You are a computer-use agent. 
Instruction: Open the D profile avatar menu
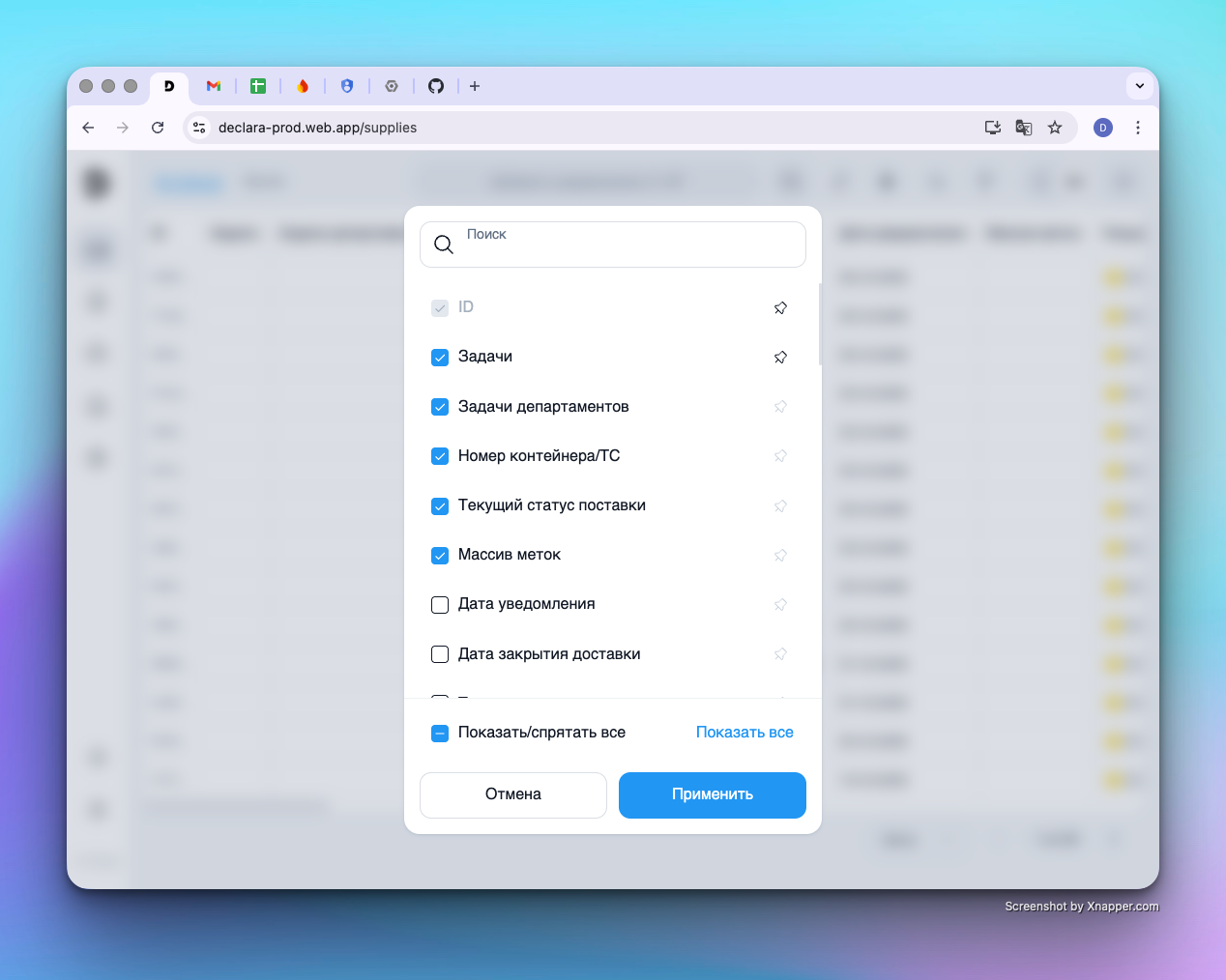click(1103, 128)
